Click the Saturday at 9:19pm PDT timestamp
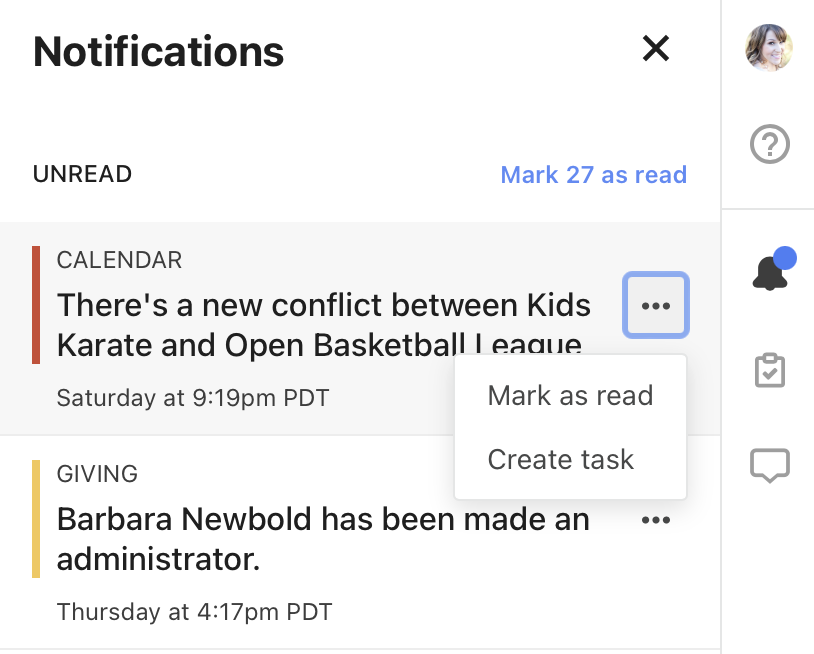814x654 pixels. (x=192, y=398)
